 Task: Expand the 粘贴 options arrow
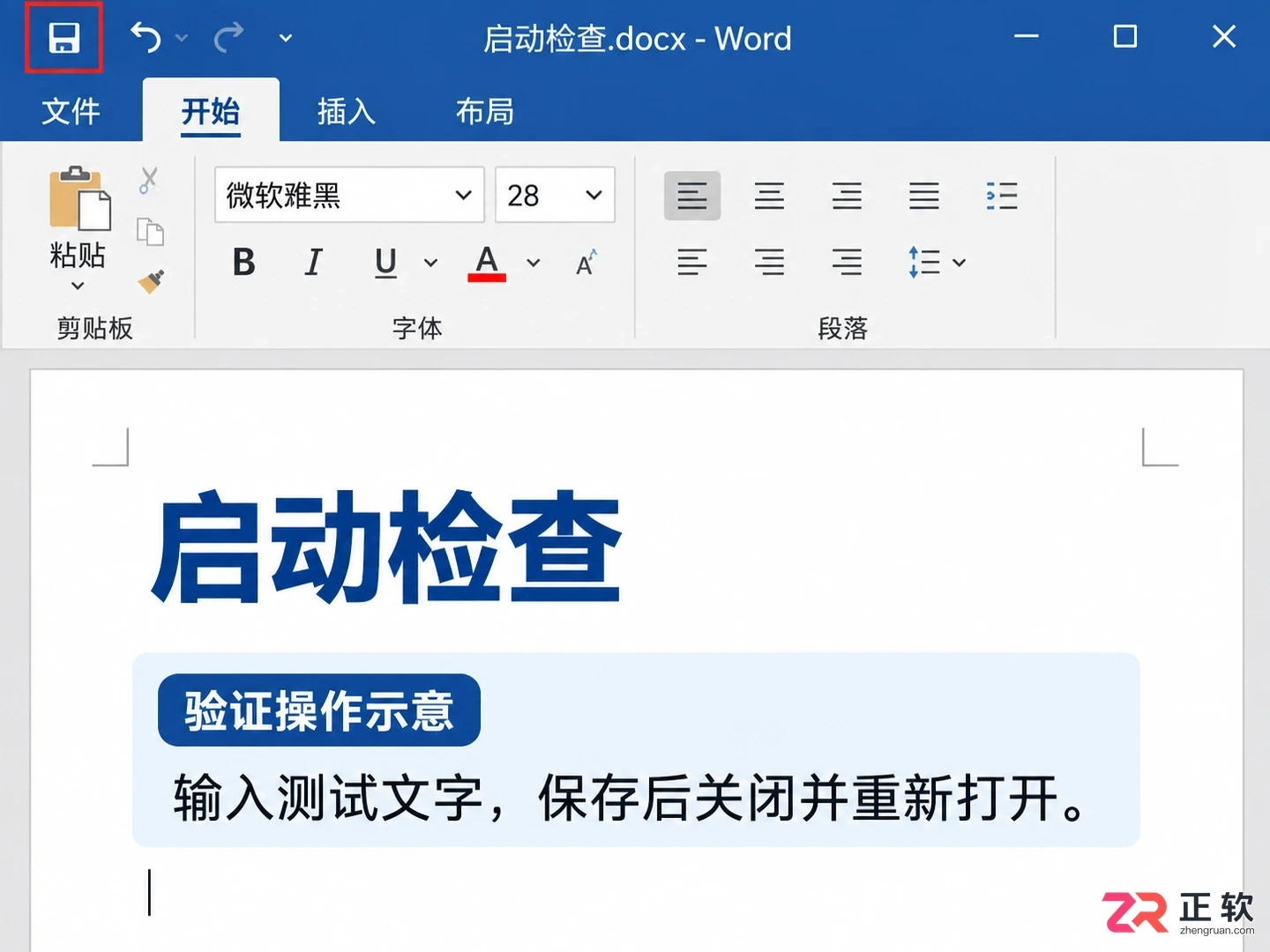[78, 286]
